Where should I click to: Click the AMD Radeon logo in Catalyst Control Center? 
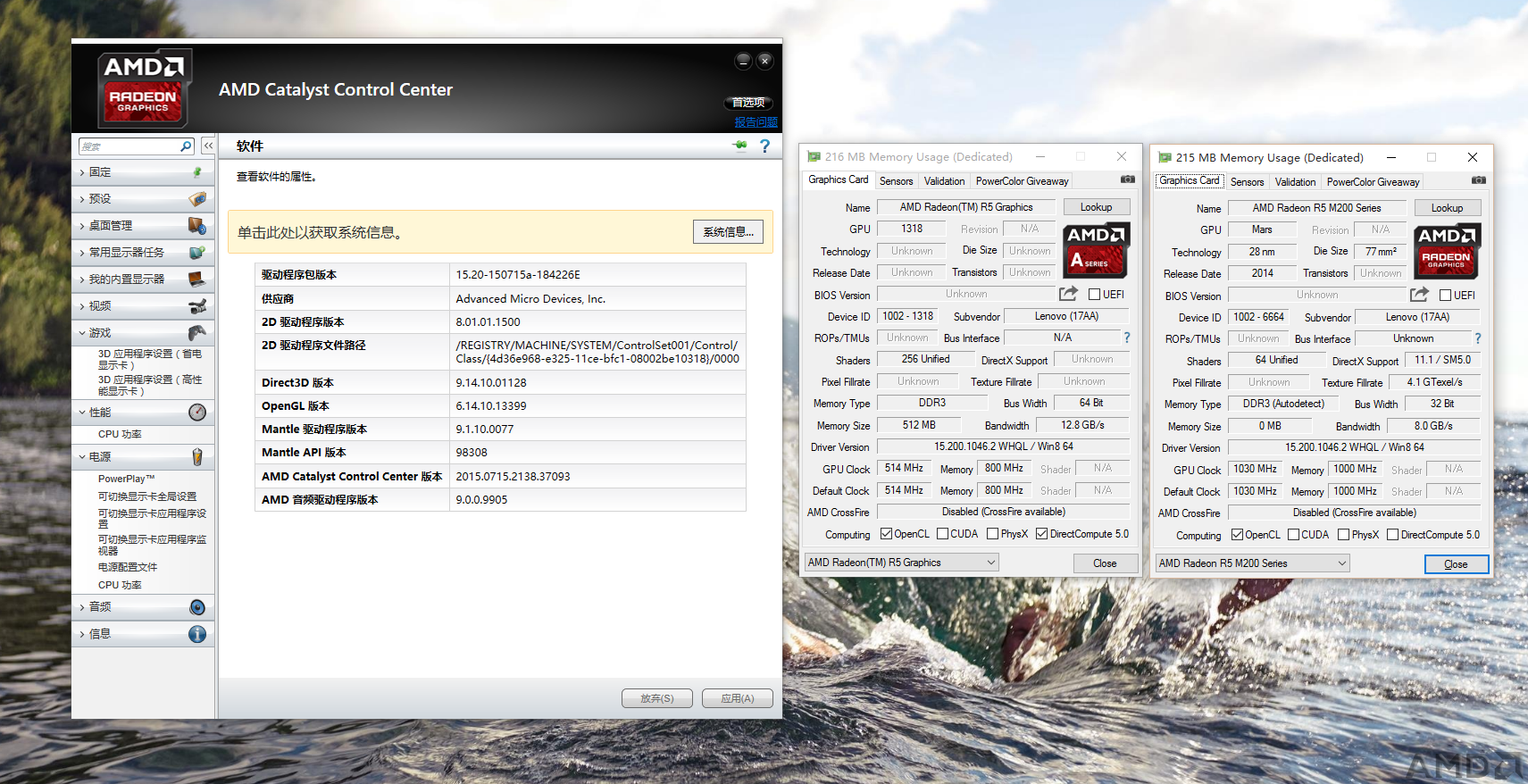144,89
